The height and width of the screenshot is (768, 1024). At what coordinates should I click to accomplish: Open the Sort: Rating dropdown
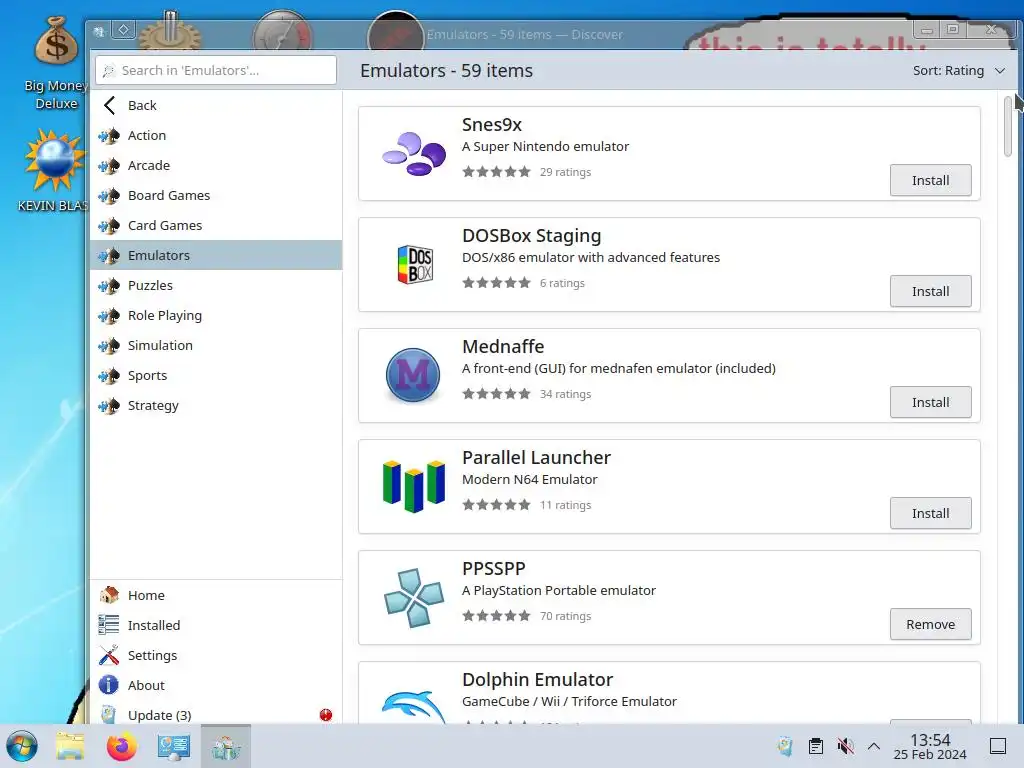pos(959,71)
